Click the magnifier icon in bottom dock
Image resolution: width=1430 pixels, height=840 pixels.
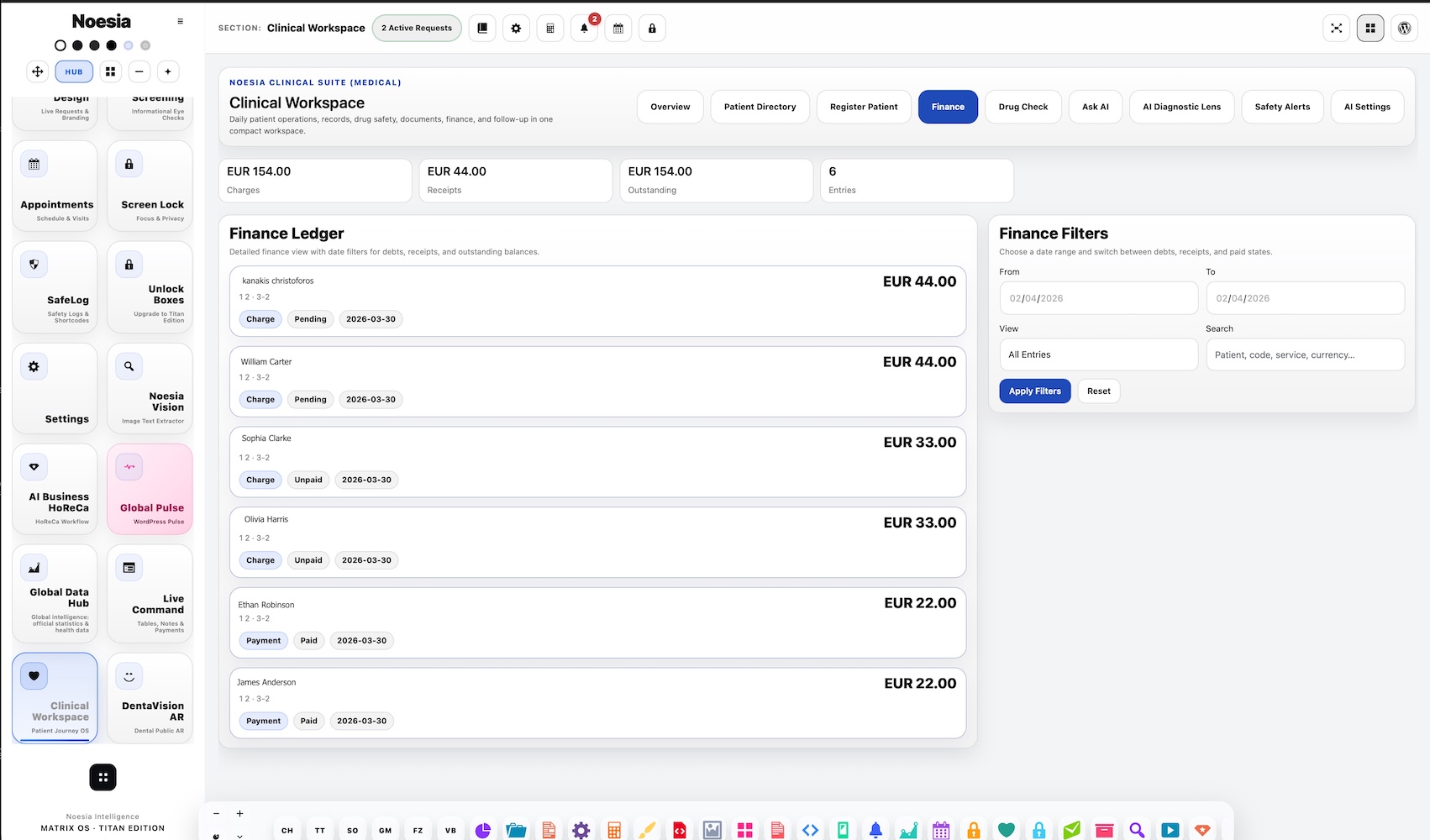1137,830
